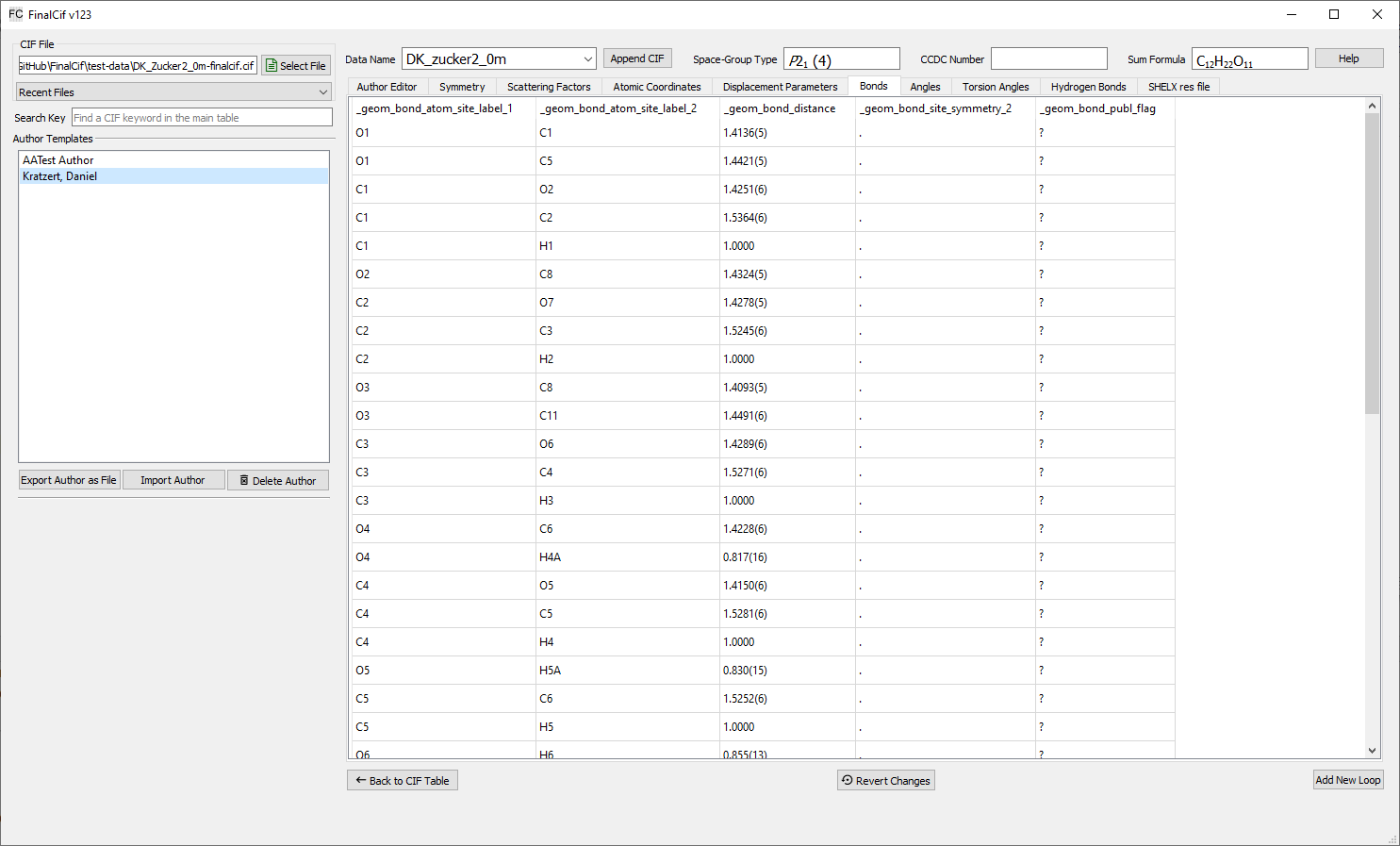Open the SHELX res file tab
Image resolution: width=1400 pixels, height=846 pixels.
coord(1178,87)
